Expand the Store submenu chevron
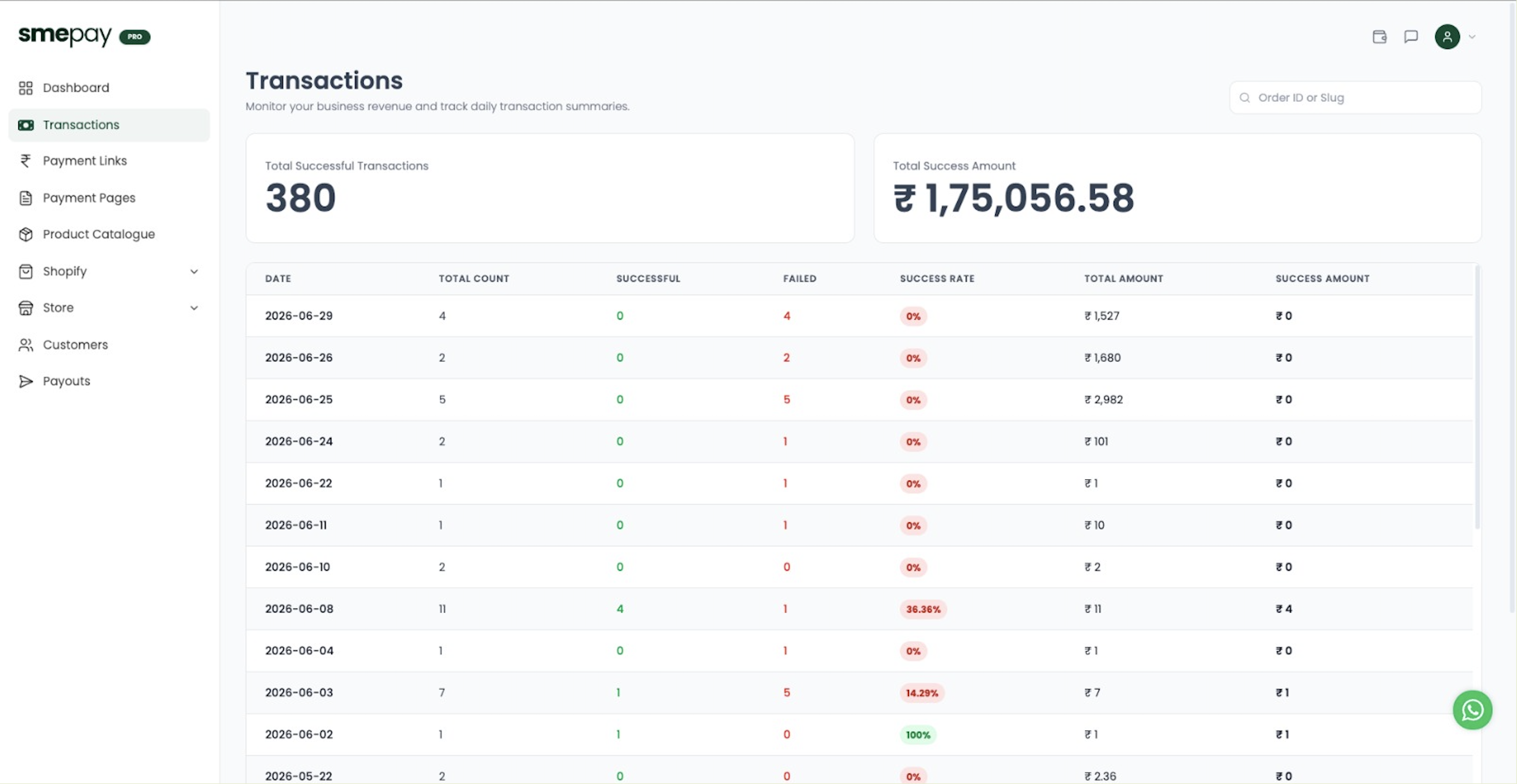 [194, 308]
